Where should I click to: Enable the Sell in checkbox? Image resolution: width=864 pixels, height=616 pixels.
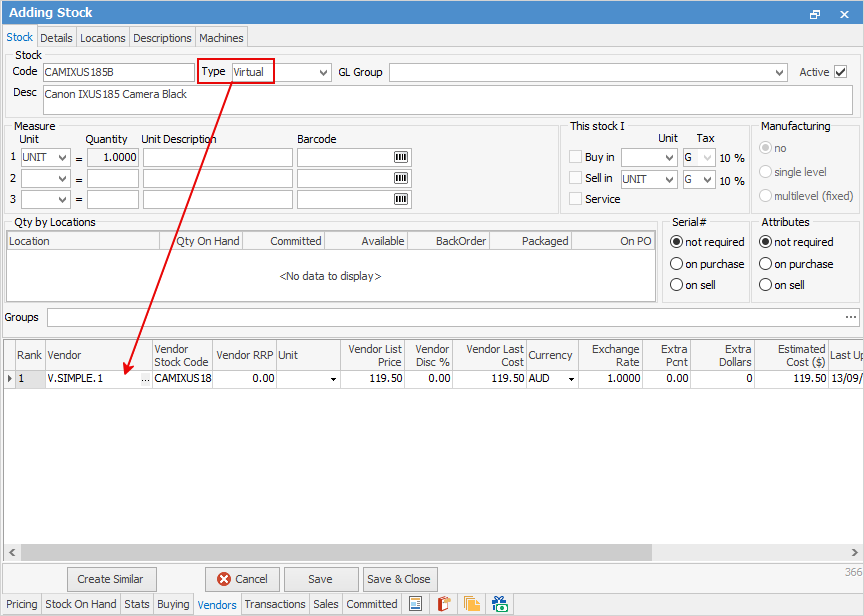click(x=575, y=178)
